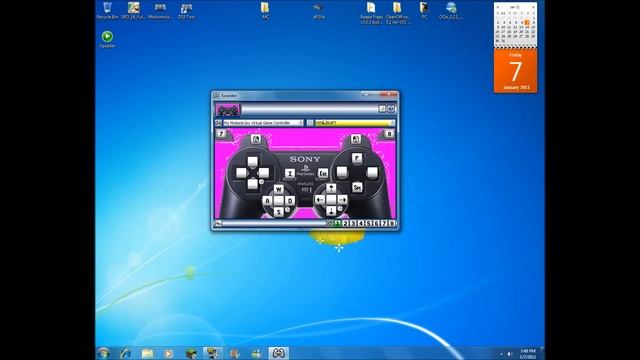Switch to set 6
Image resolution: width=640 pixels, height=360 pixels.
[x=376, y=223]
